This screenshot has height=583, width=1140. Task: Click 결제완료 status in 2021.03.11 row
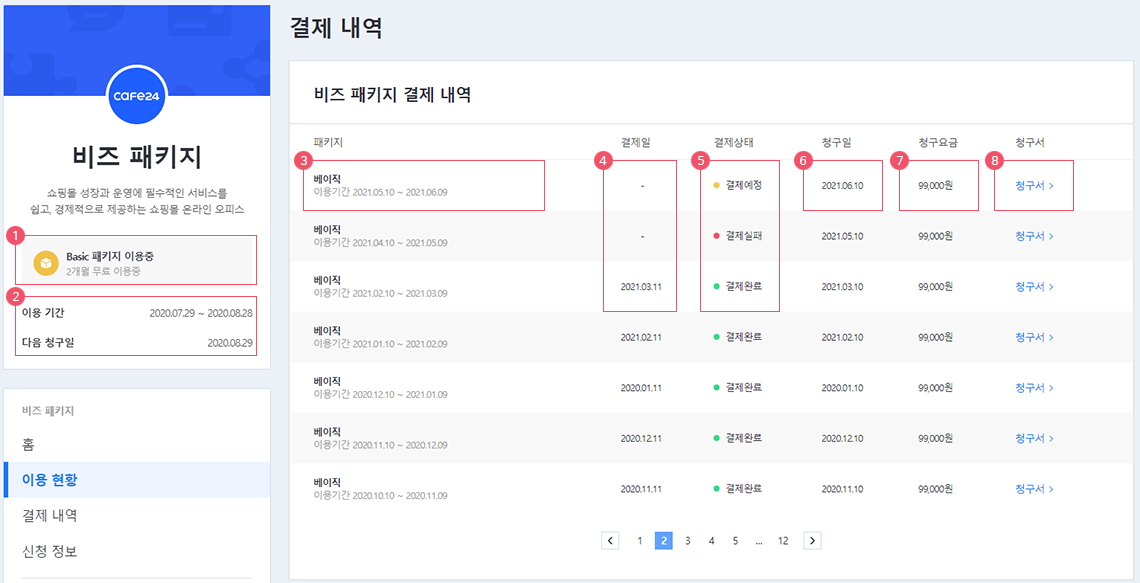[743, 286]
